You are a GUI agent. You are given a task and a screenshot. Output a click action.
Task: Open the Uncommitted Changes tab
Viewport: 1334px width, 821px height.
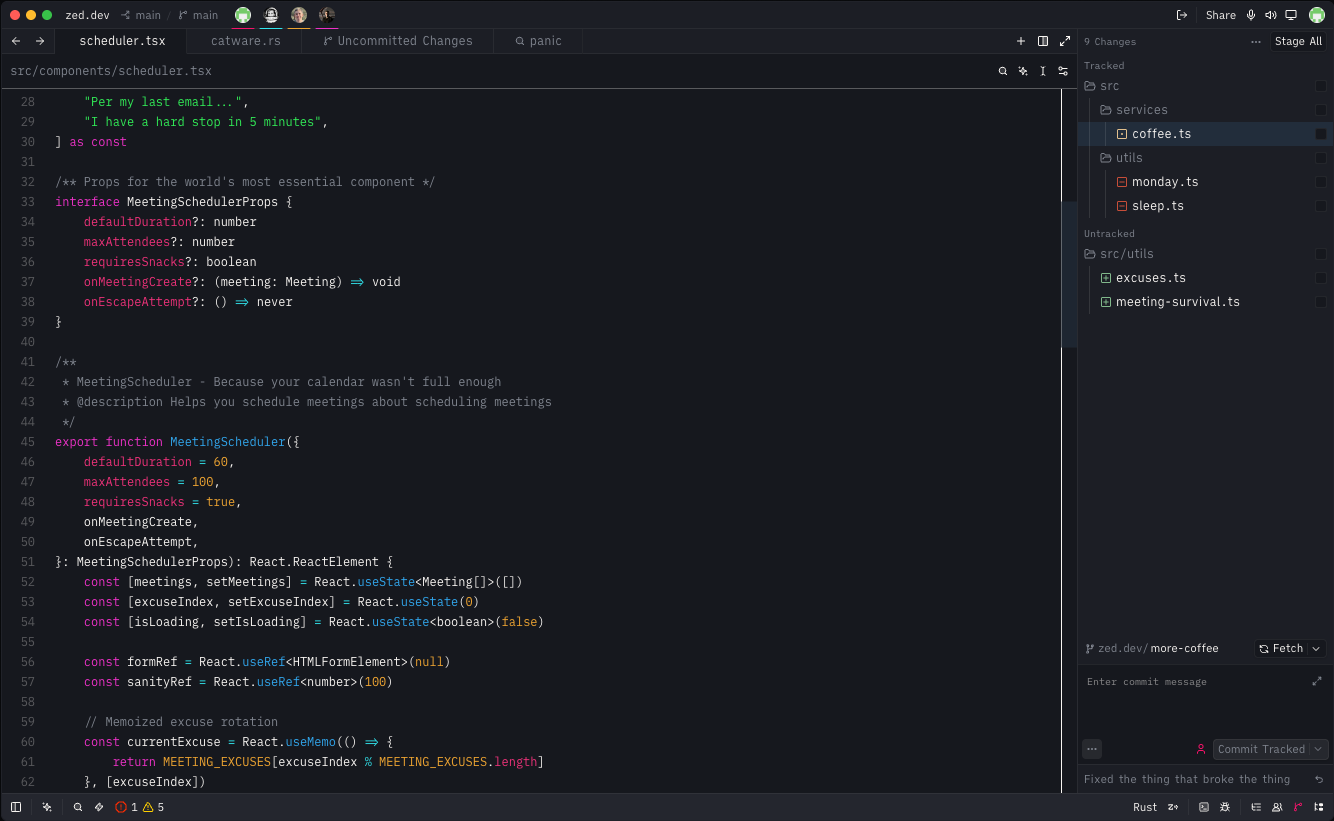(x=398, y=41)
